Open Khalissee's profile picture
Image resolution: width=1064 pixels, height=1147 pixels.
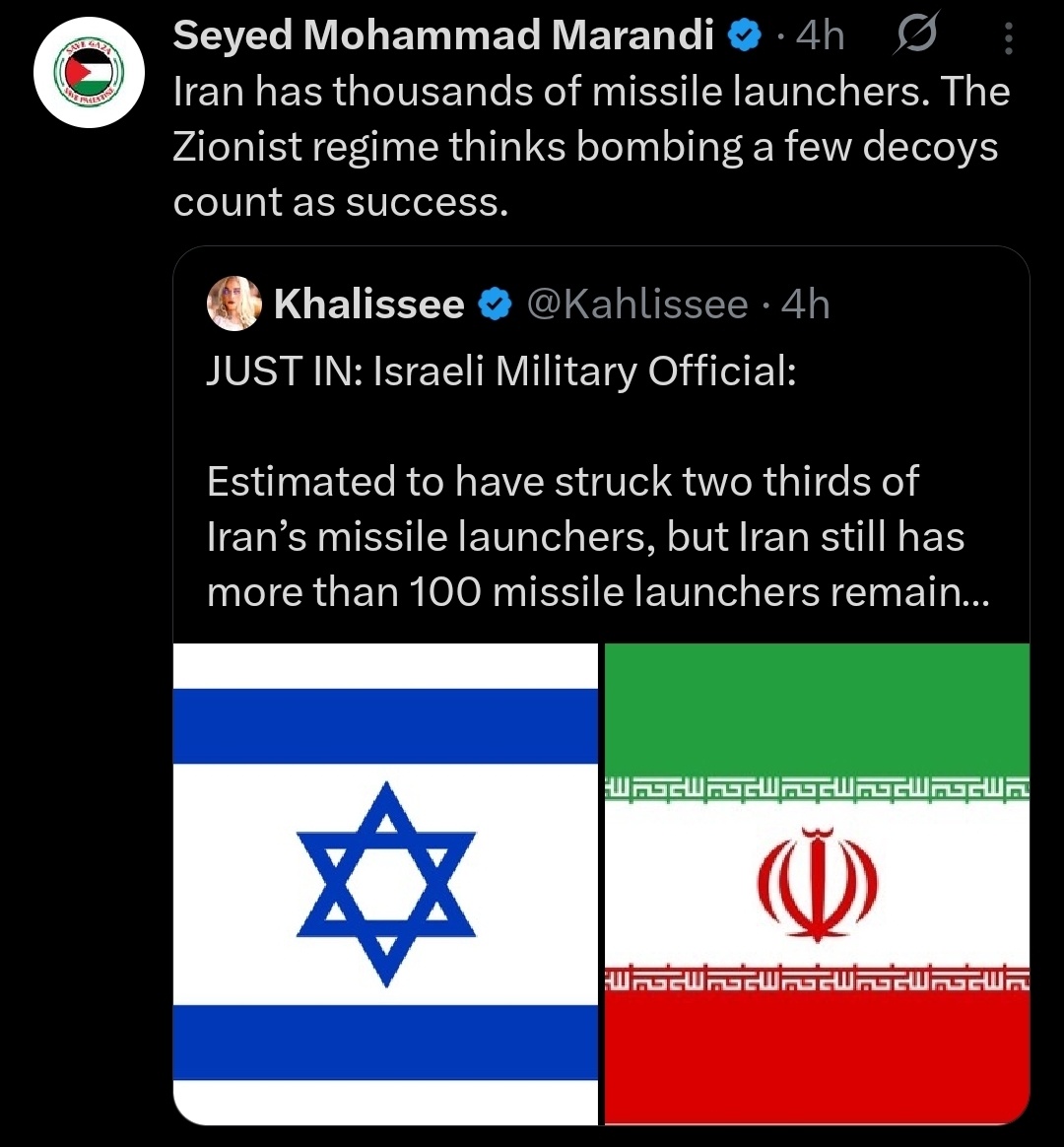click(234, 304)
